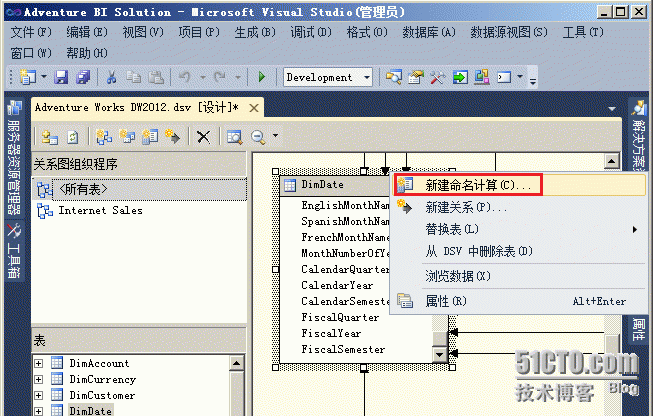The width and height of the screenshot is (653, 416).
Task: Expand the DimAccount table node
Action: pos(38,364)
